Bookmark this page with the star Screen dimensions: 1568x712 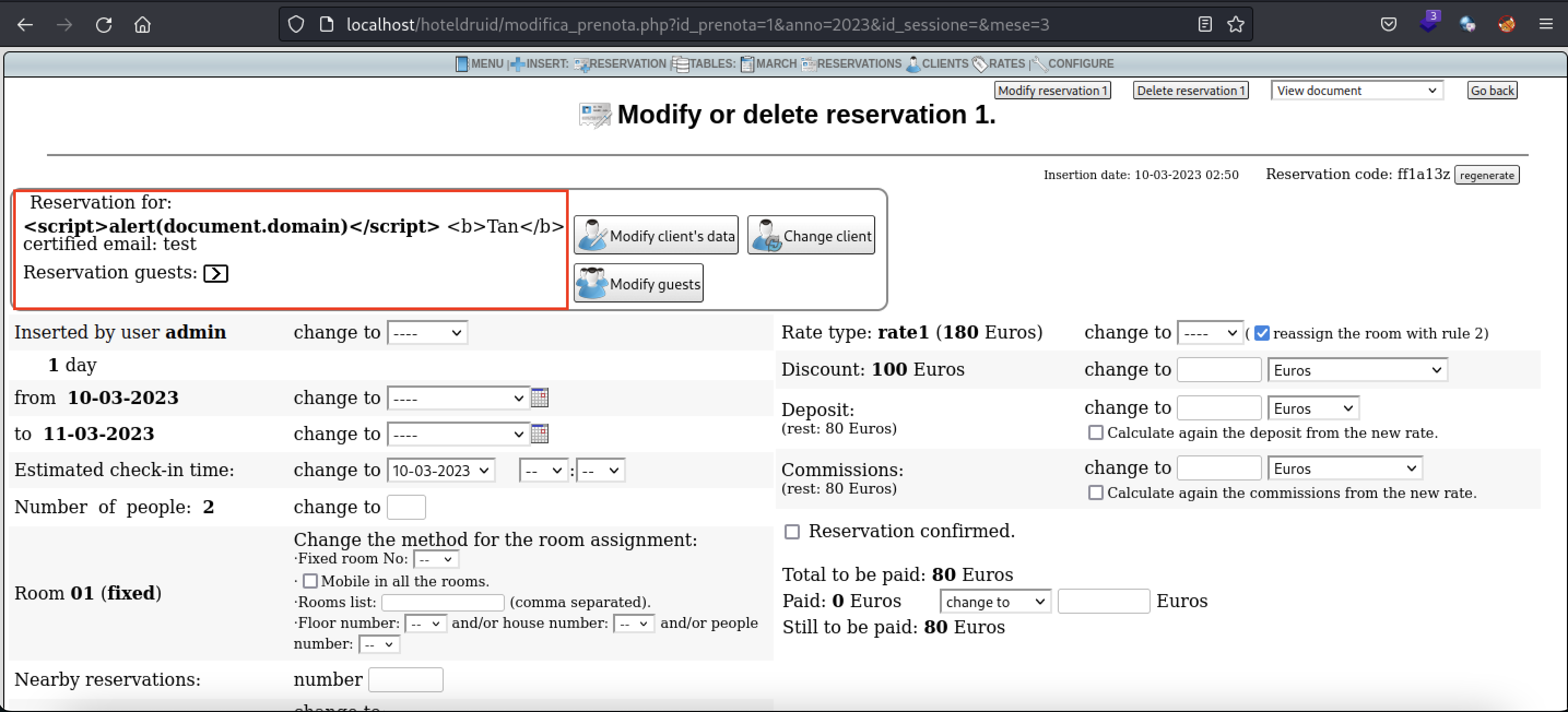point(1236,25)
